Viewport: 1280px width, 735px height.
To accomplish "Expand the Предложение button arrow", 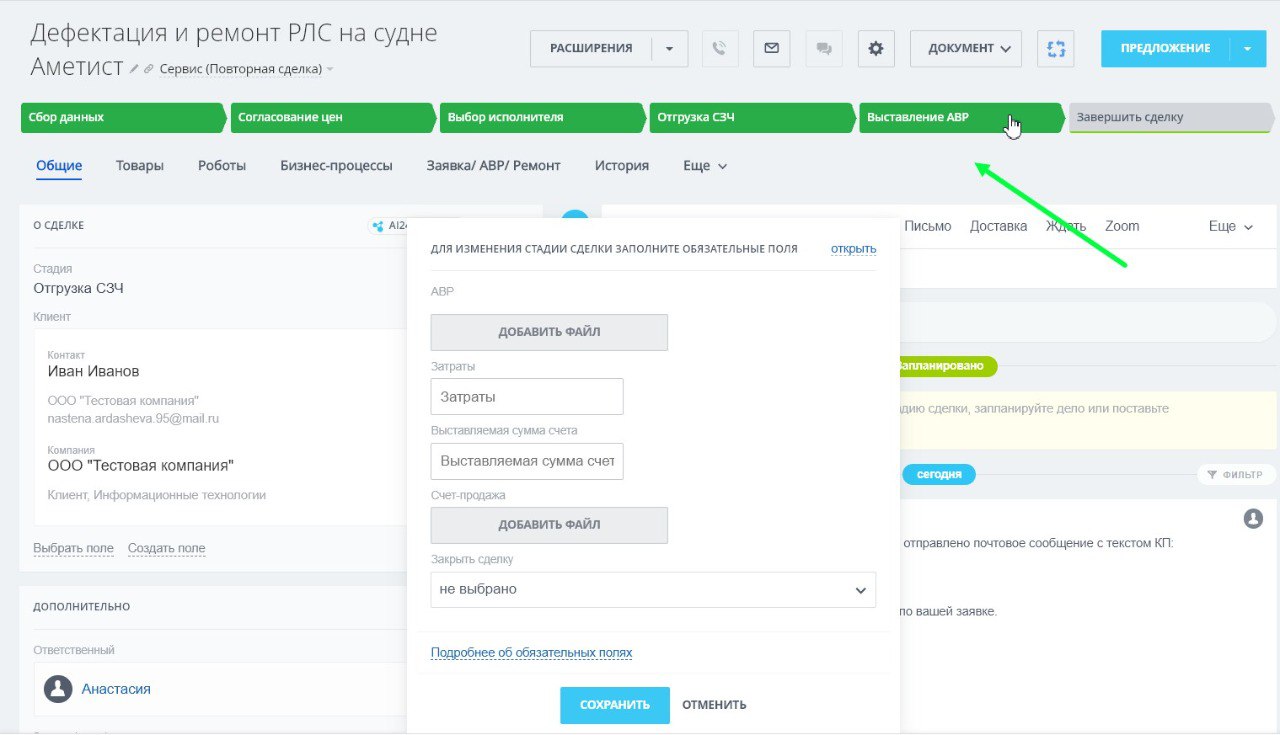I will [x=1246, y=48].
